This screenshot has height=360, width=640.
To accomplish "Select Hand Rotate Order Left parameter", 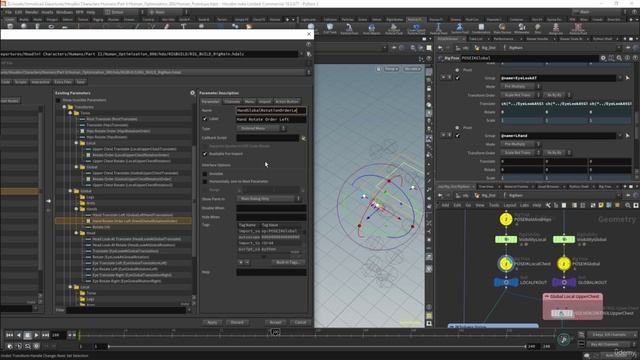I will [123, 221].
